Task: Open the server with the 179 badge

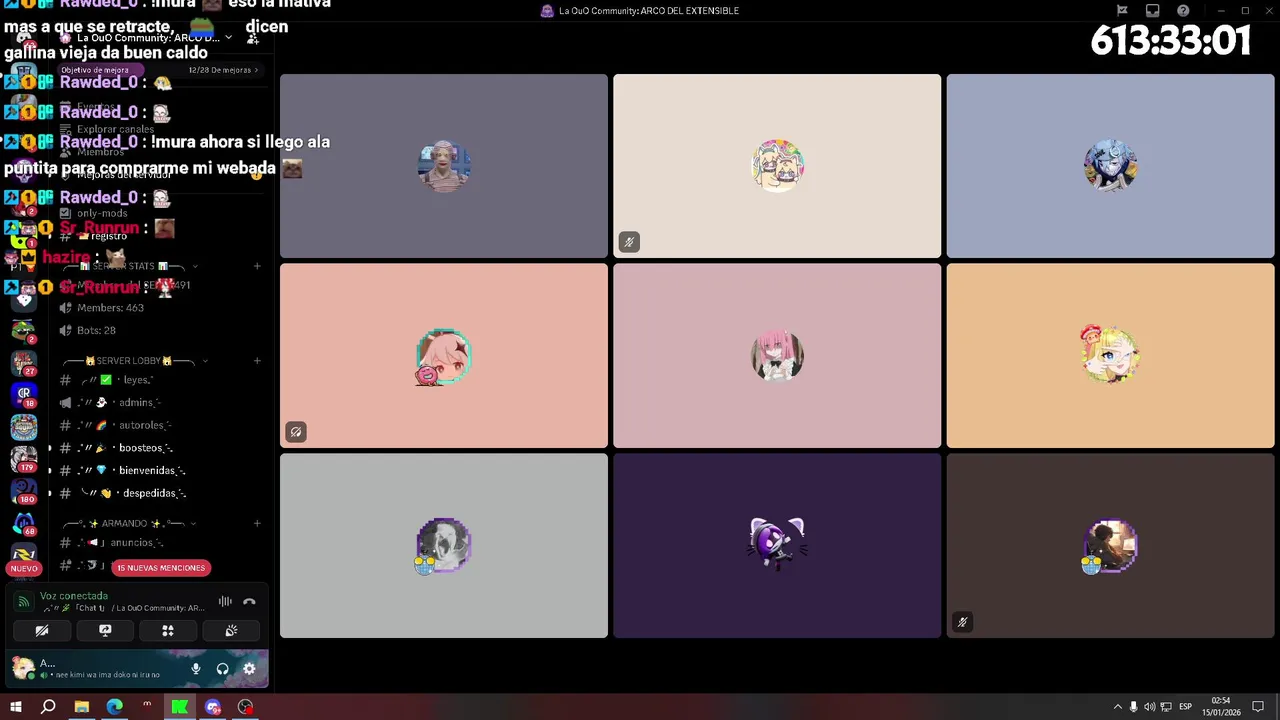Action: (x=24, y=459)
